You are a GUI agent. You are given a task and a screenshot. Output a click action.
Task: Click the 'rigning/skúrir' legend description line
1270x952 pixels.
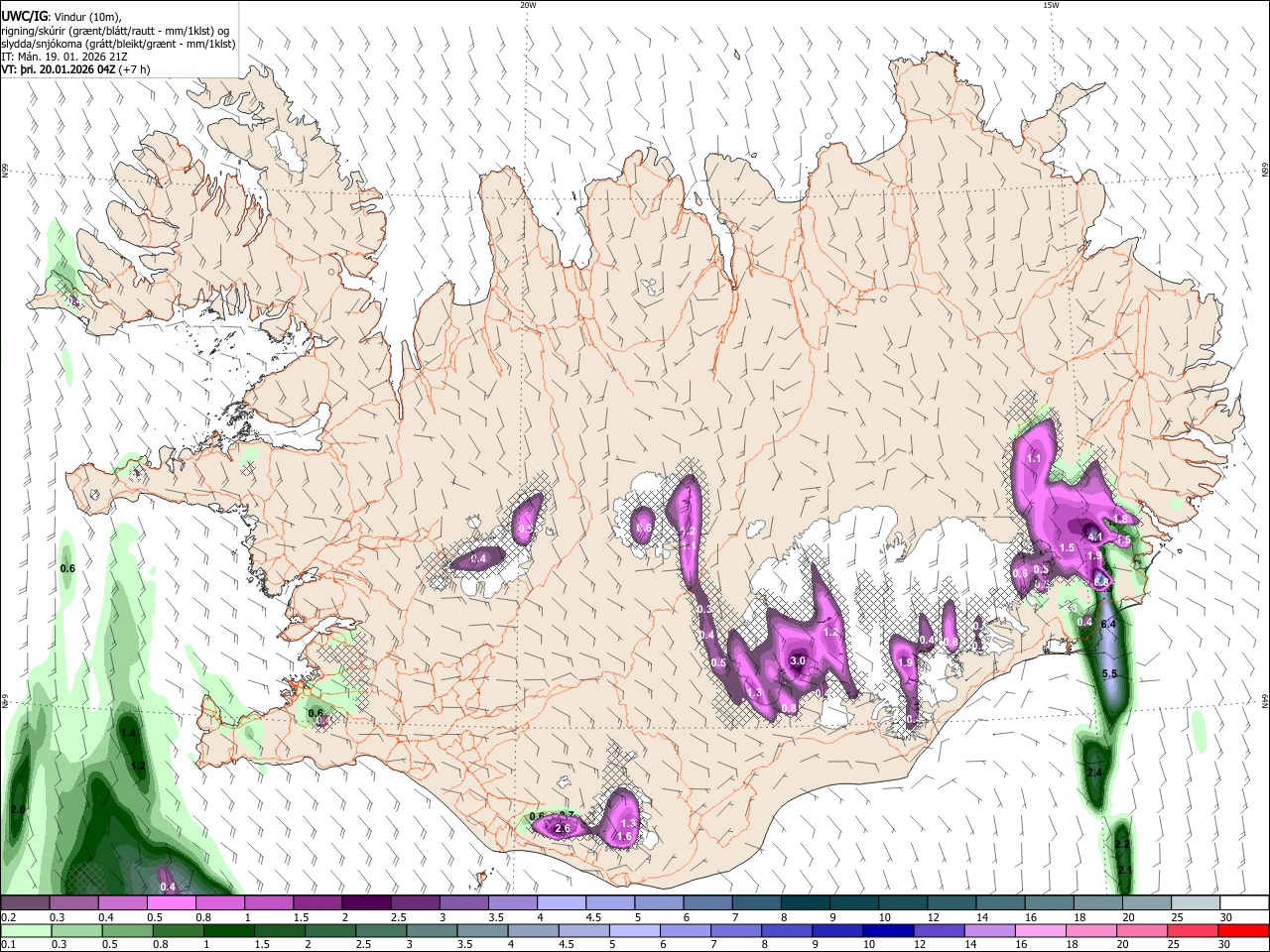(115, 31)
